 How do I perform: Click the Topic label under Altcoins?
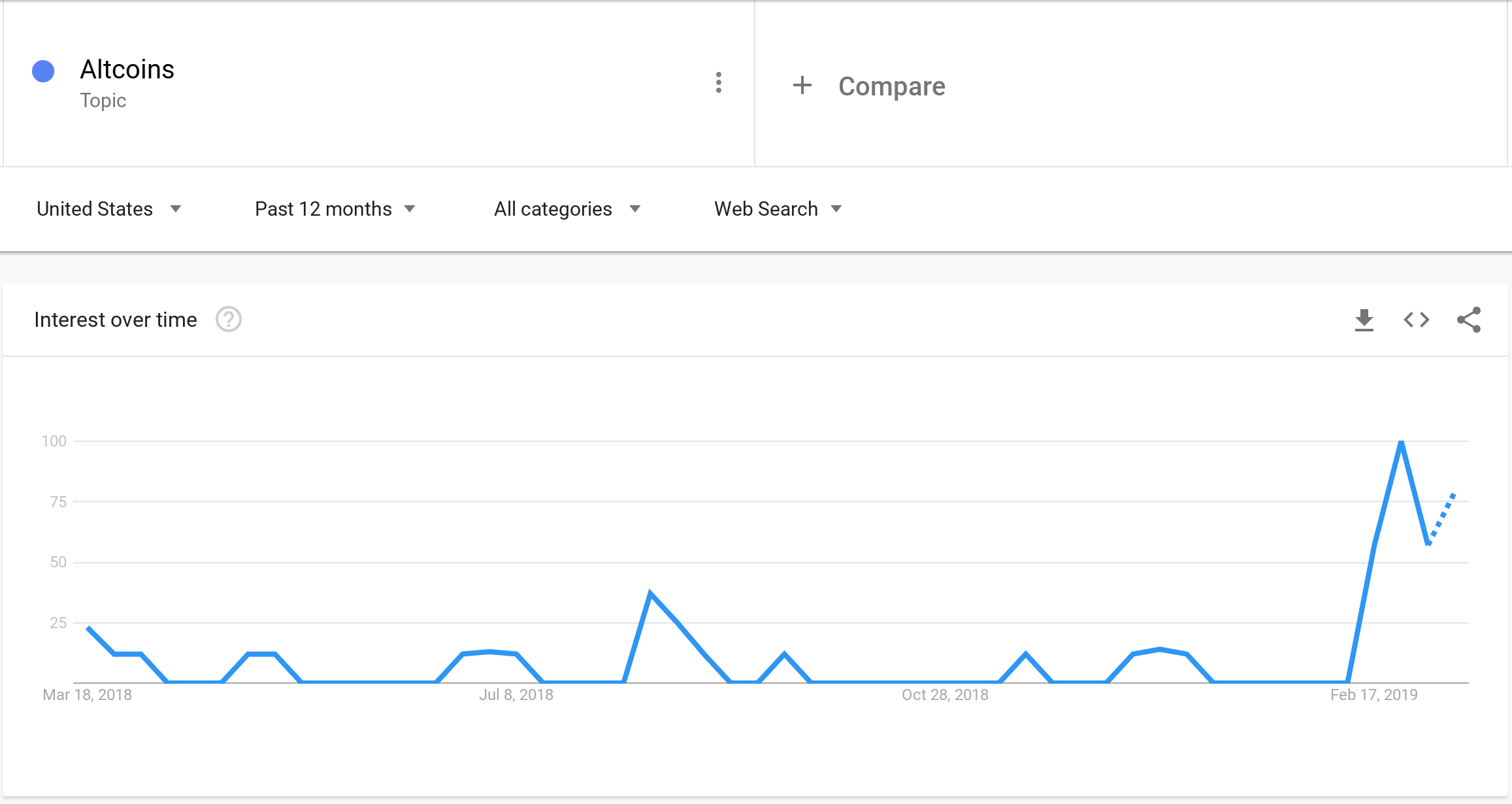pos(103,101)
